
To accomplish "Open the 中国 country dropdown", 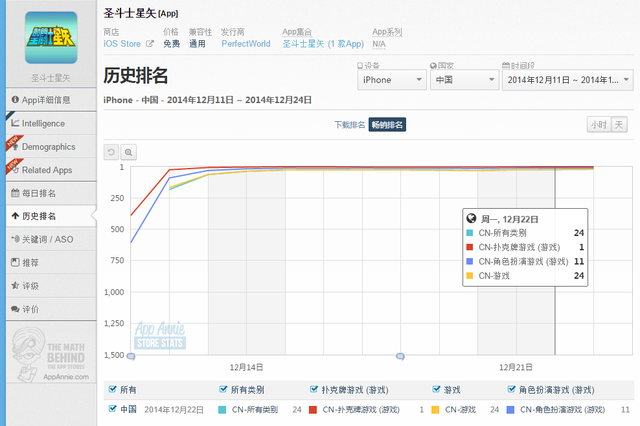I will [464, 80].
